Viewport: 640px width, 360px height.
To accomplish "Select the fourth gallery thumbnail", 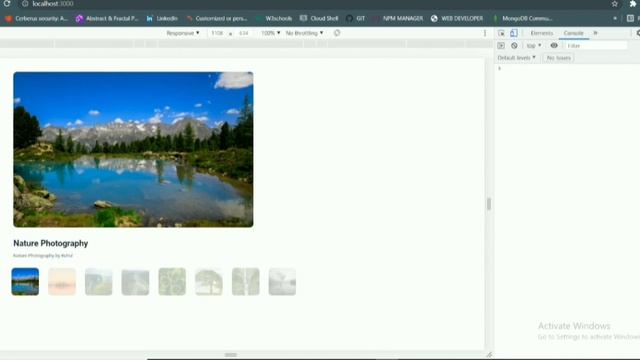I will pos(136,282).
